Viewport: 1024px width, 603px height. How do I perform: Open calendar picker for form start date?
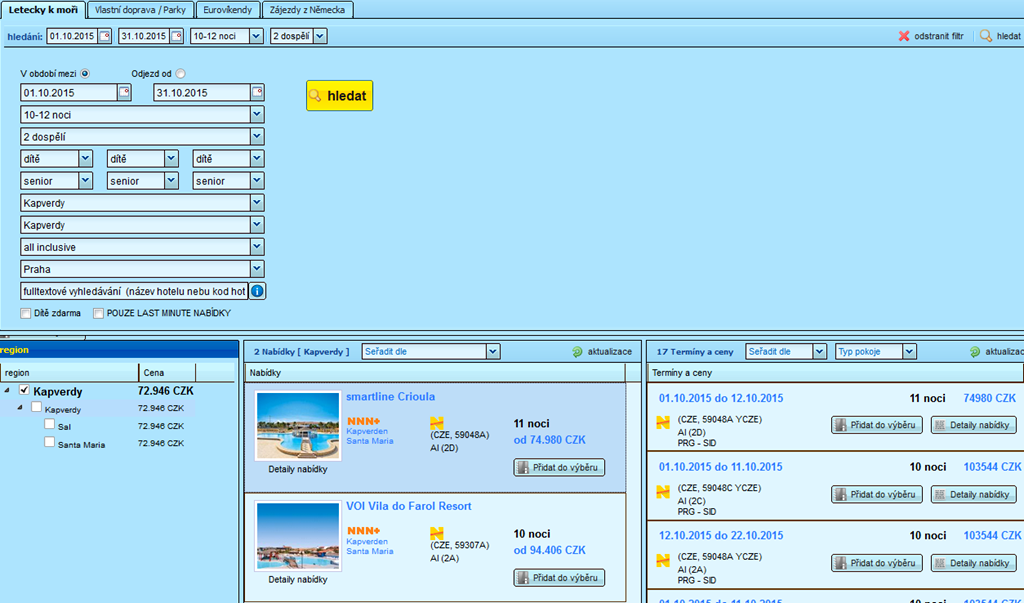point(124,93)
